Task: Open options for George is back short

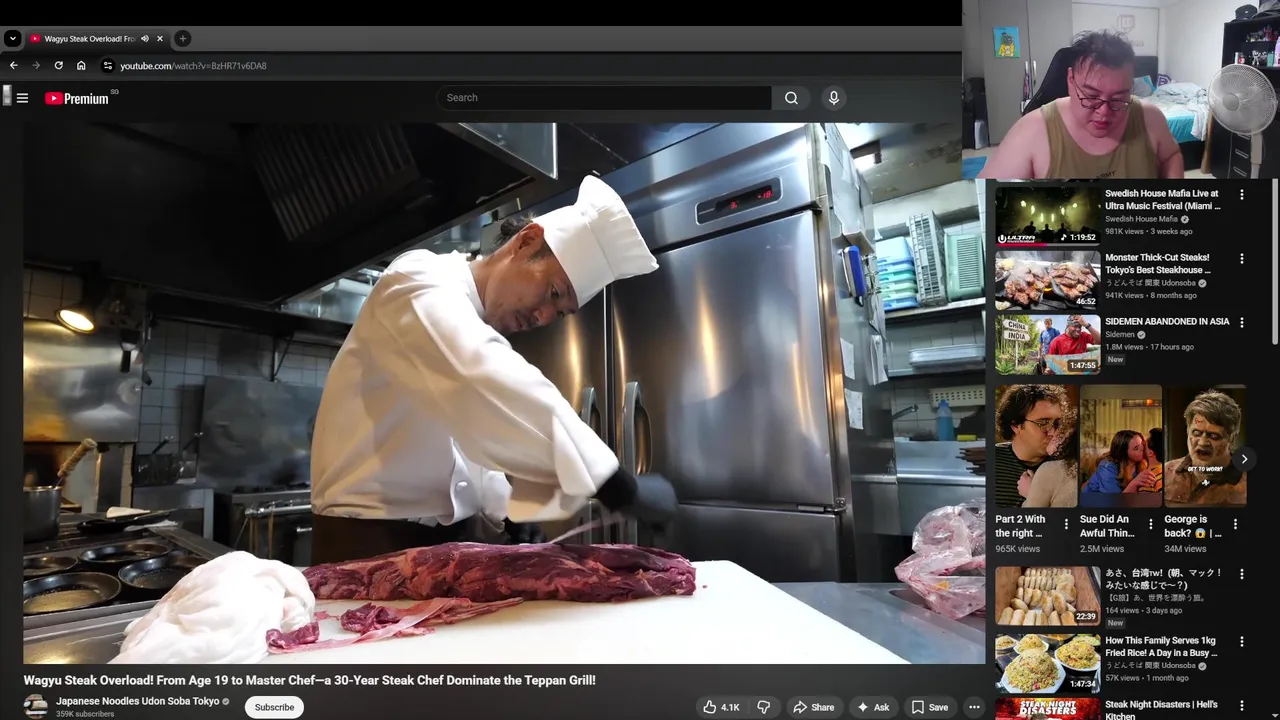Action: (1235, 524)
